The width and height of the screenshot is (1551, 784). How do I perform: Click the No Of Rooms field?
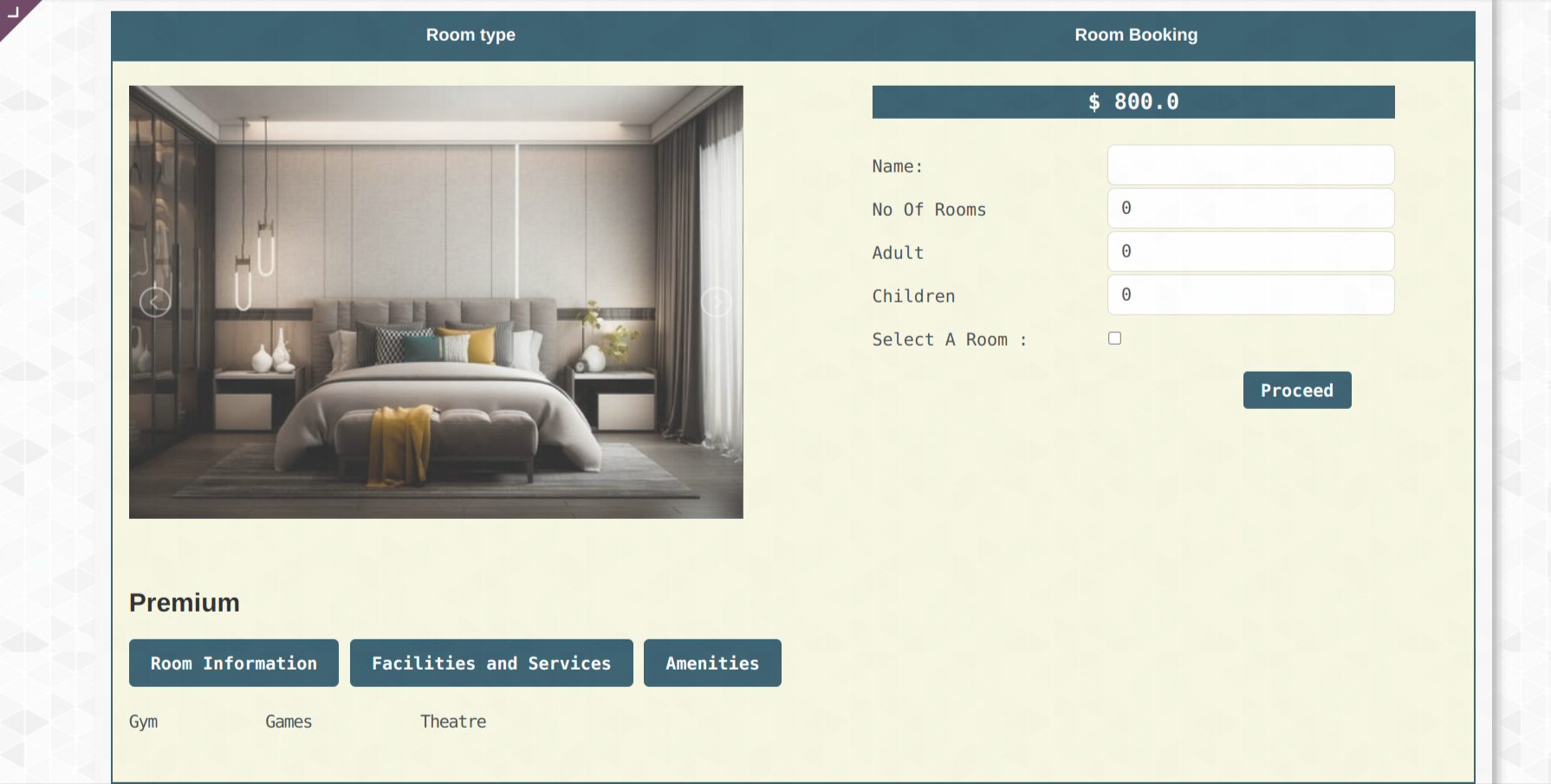click(x=1250, y=209)
